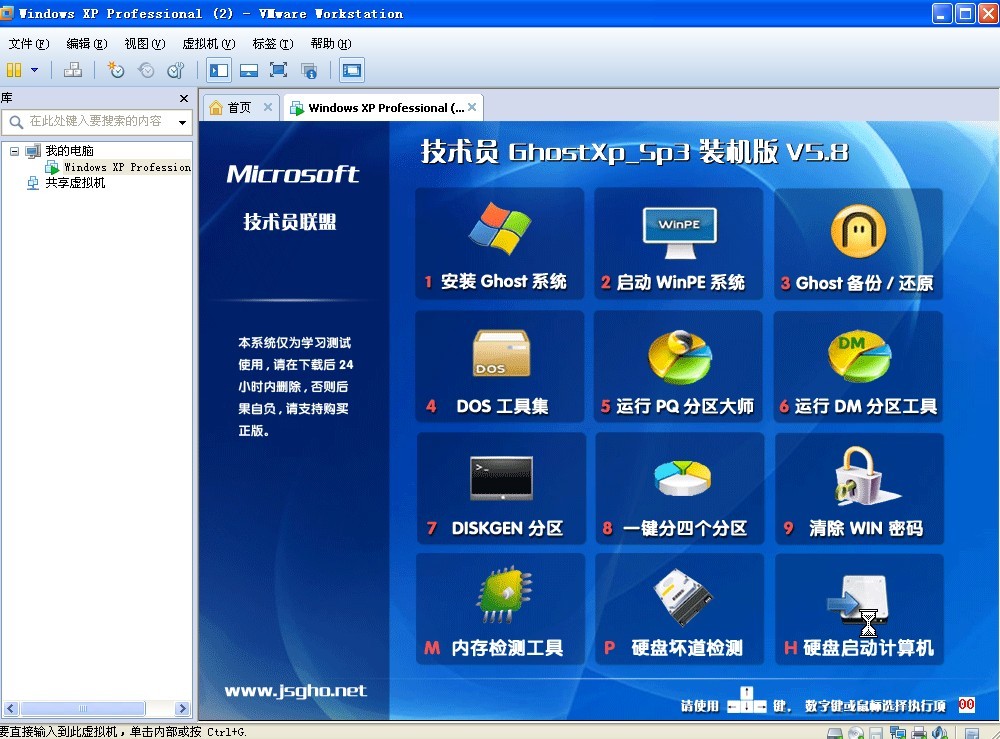This screenshot has width=1000, height=739.
Task: Choose option 9 清除 WIN 密码
Action: coord(859,488)
